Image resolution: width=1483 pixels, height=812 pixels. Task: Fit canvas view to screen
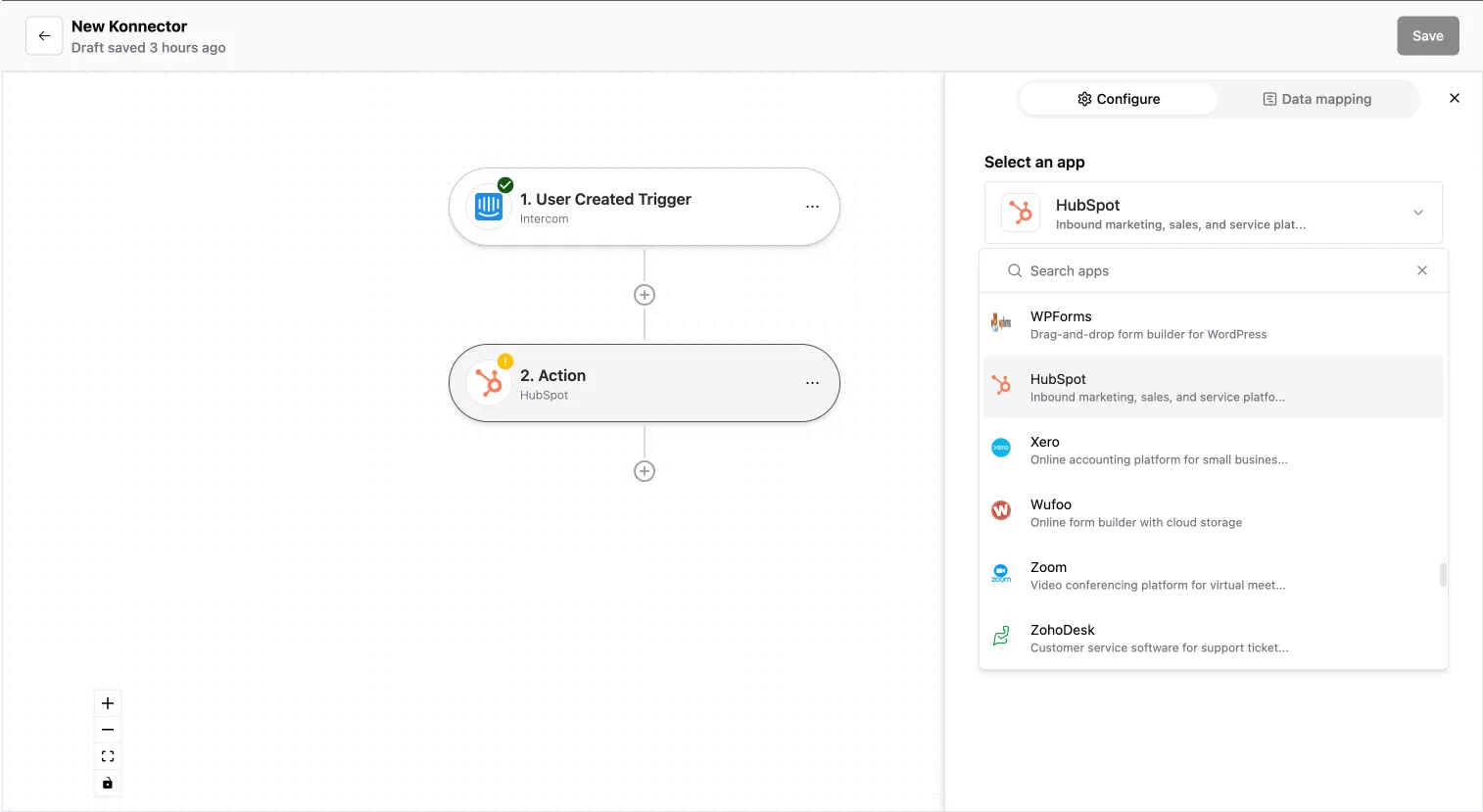[x=108, y=756]
